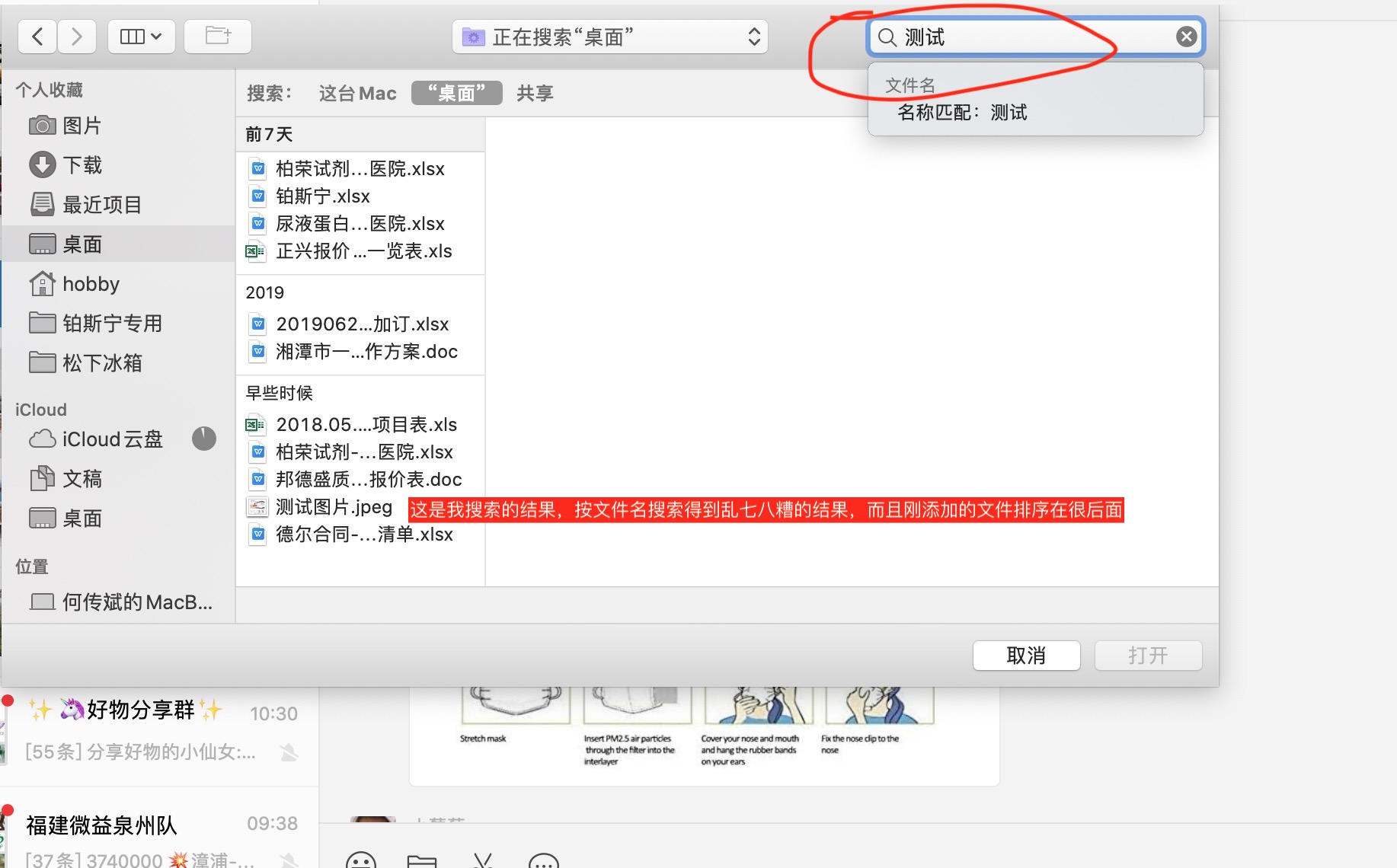The height and width of the screenshot is (868, 1397).
Task: Click the folder icon in chat toolbar
Action: [422, 861]
